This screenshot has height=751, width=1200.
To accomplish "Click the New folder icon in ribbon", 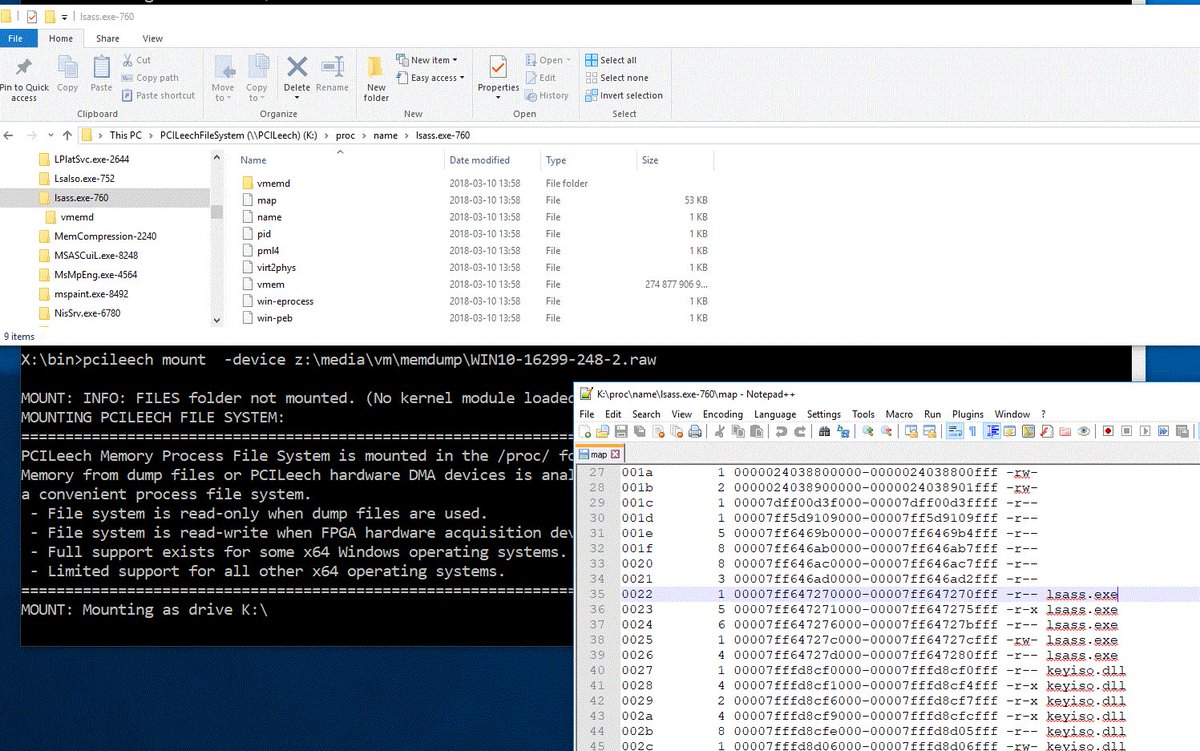I will click(x=376, y=67).
